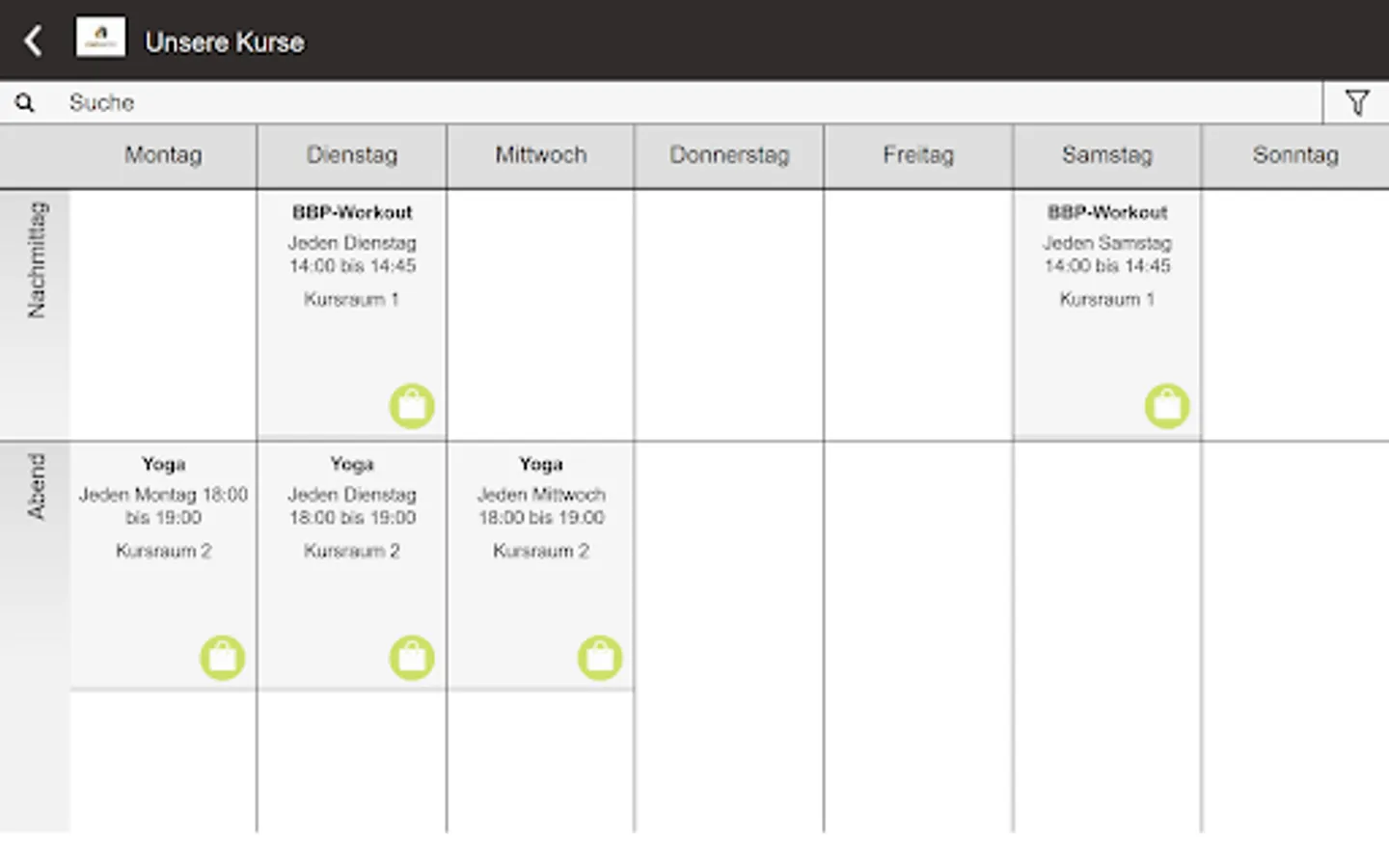The height and width of the screenshot is (868, 1389).
Task: Open Tuesday BBP-Workout course details
Action: 352,212
